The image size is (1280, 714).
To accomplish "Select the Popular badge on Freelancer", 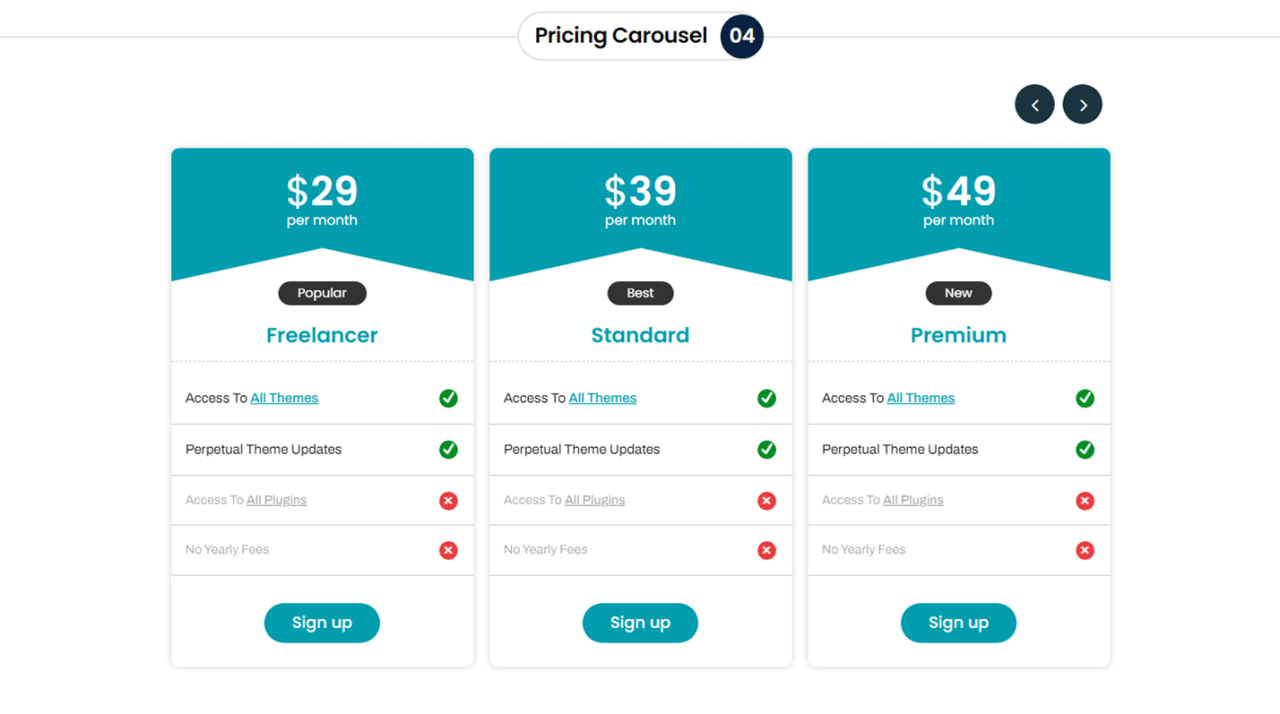I will (322, 293).
